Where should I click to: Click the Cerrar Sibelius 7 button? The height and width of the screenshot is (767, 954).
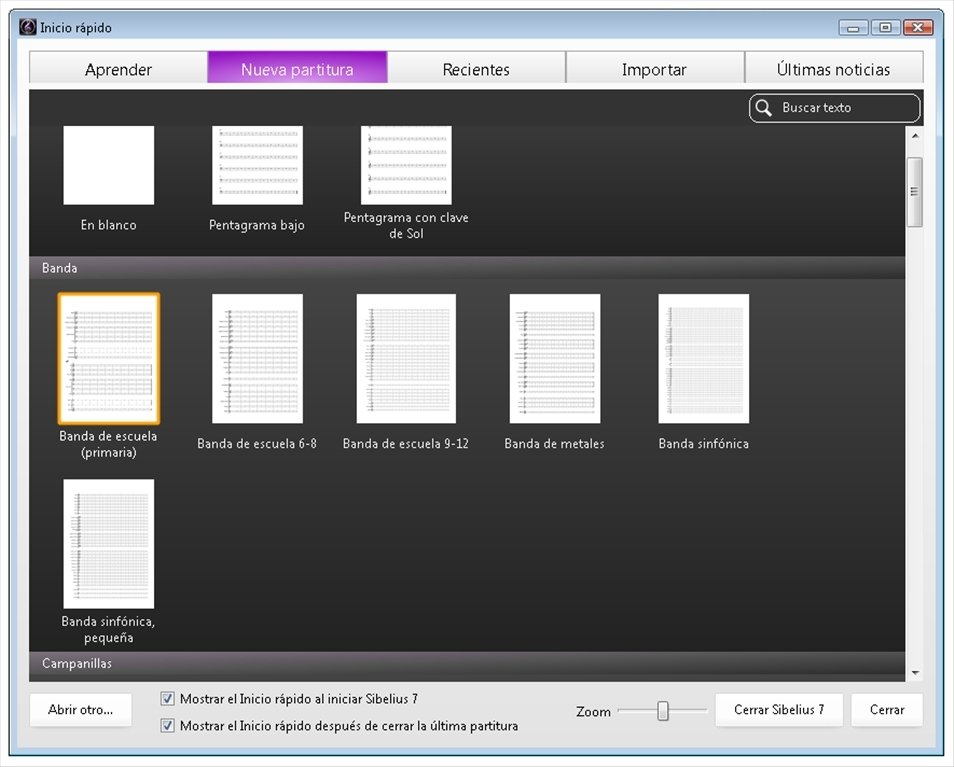(x=779, y=710)
